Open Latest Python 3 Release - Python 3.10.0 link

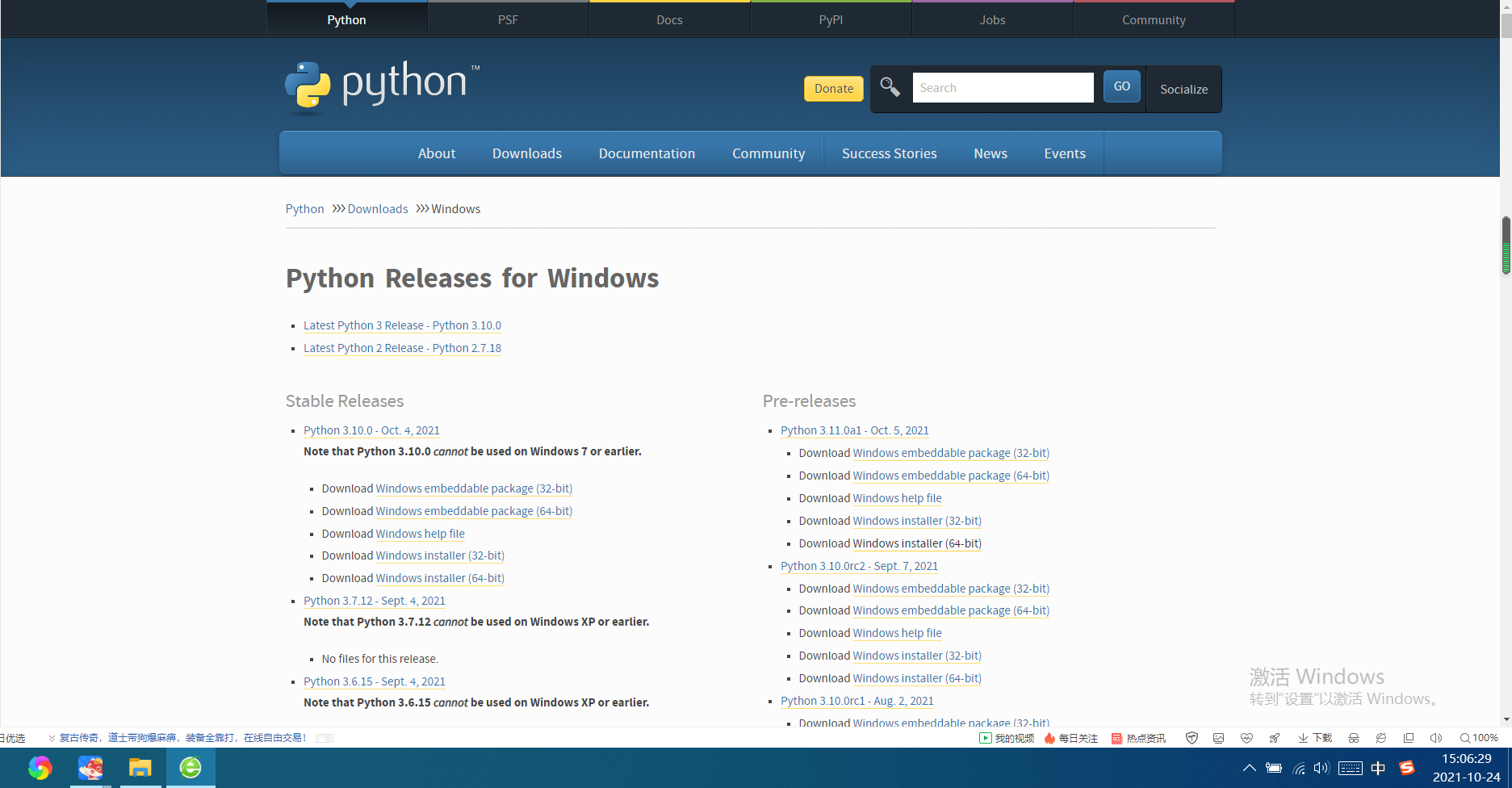point(402,325)
